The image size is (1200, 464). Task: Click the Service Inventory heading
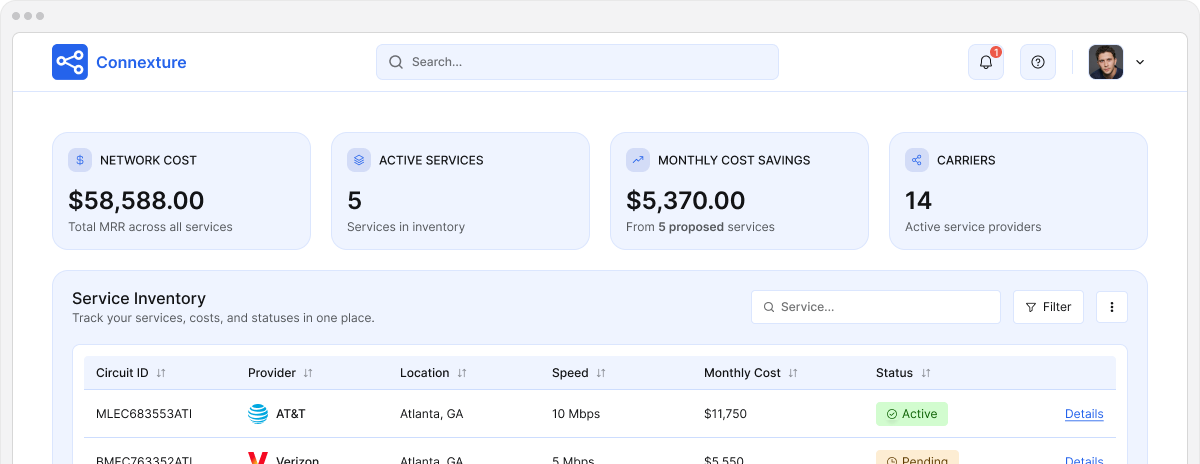pyautogui.click(x=139, y=298)
